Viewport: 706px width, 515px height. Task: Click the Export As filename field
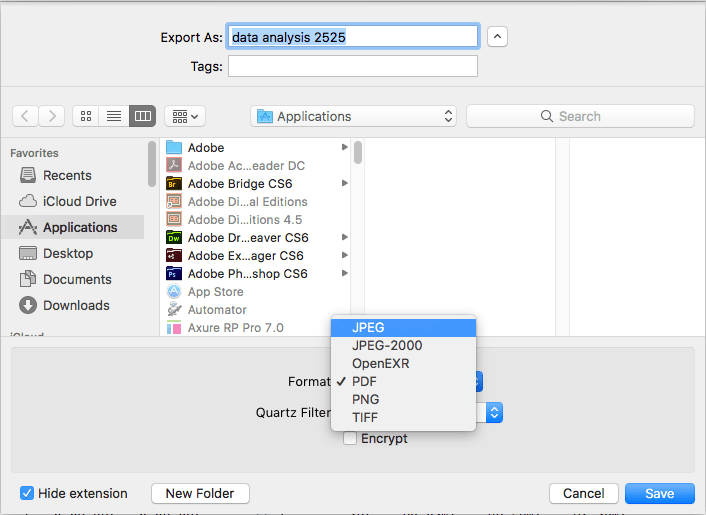[x=353, y=36]
